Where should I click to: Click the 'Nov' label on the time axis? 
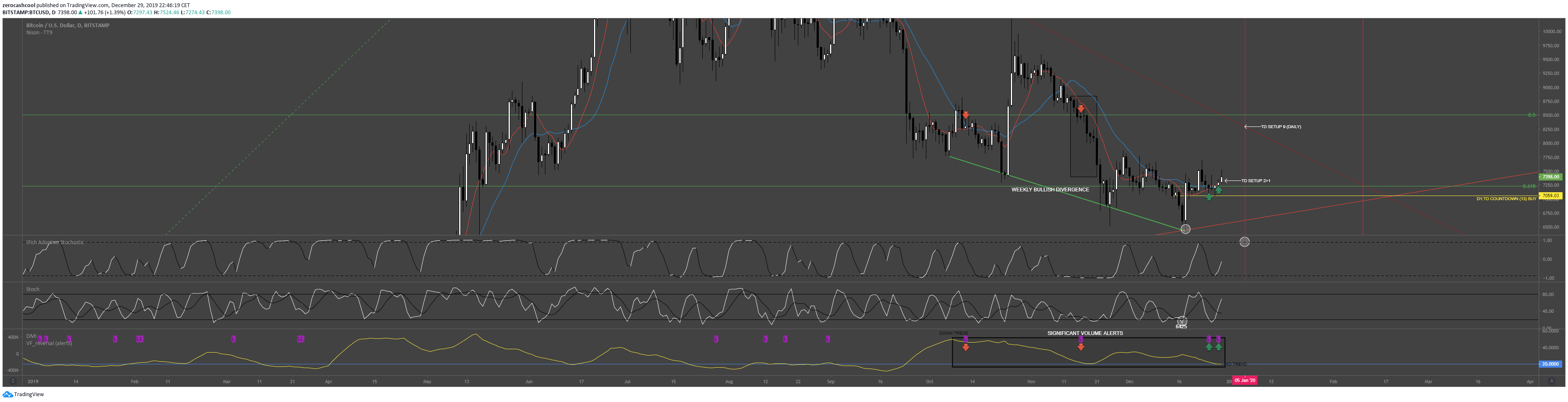point(1031,382)
